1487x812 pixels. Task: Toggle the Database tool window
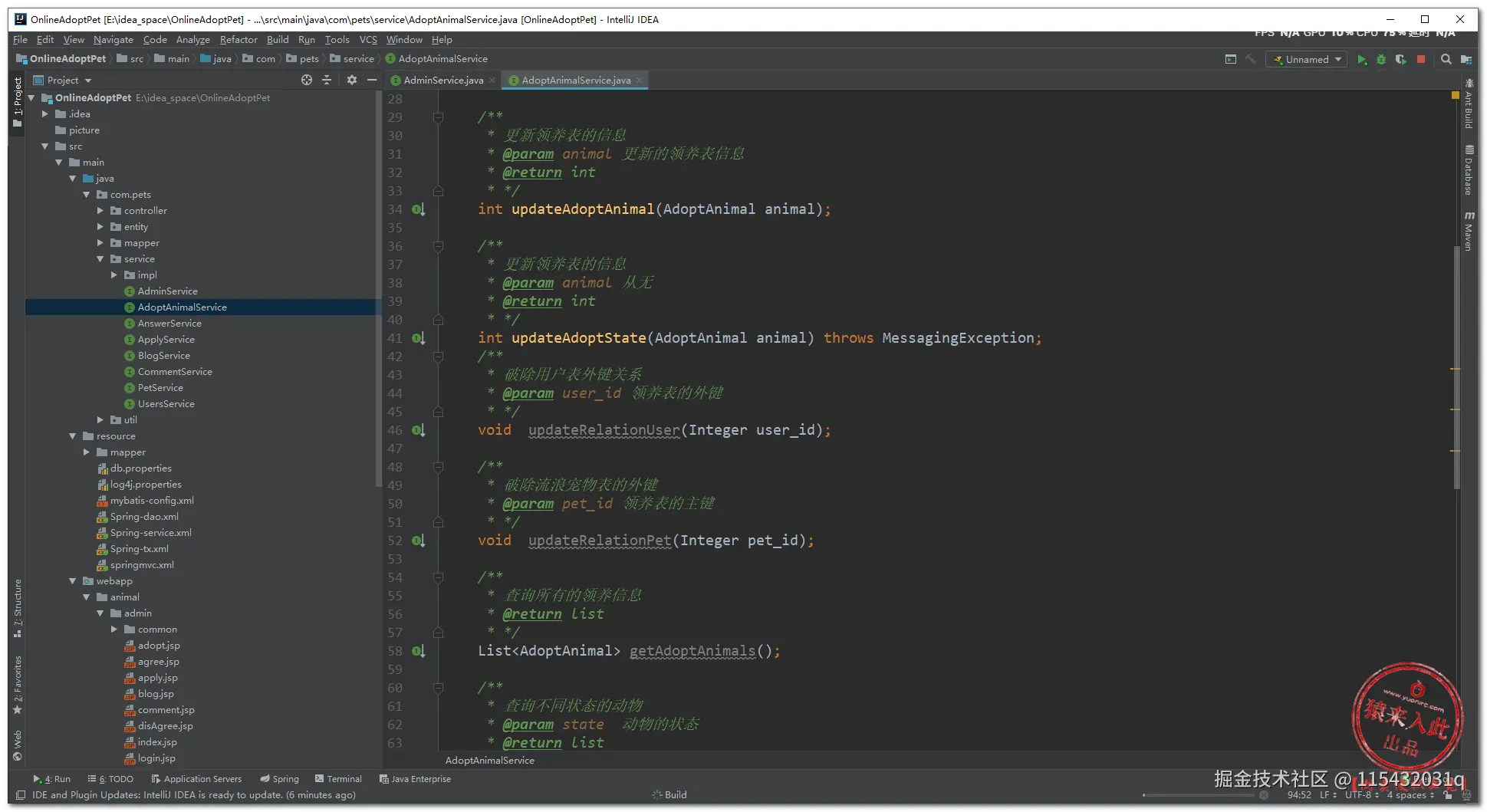[1469, 170]
